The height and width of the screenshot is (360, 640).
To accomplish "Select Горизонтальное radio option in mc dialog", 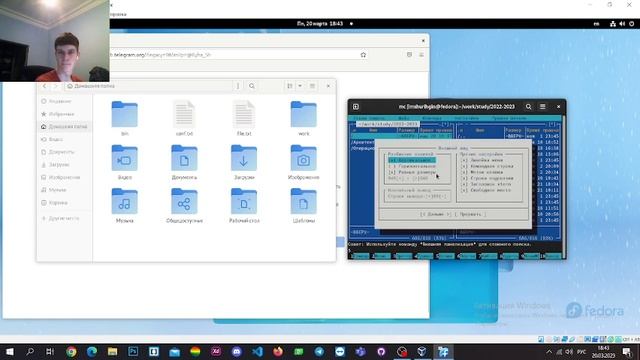I will tap(411, 167).
